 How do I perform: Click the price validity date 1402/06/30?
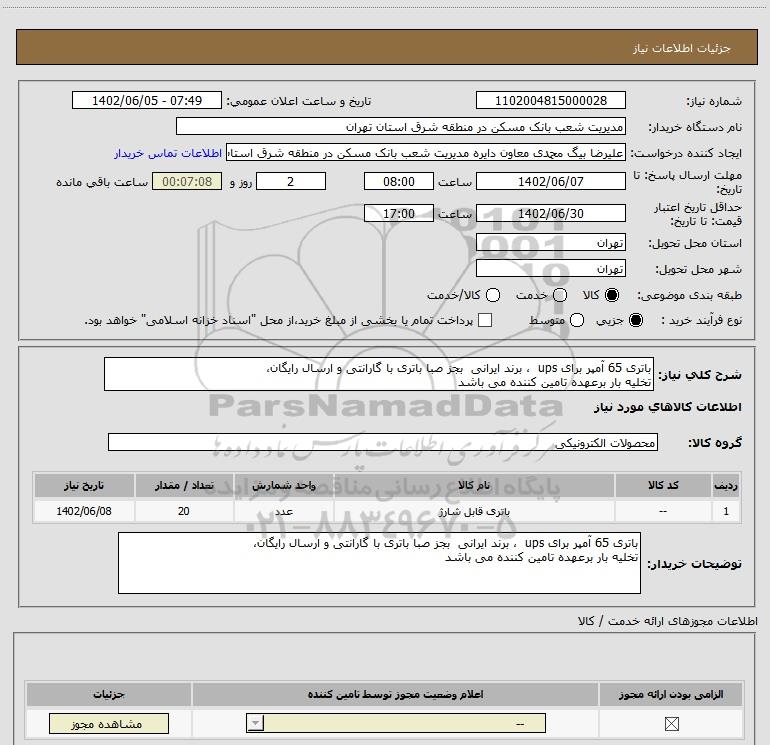tap(550, 213)
